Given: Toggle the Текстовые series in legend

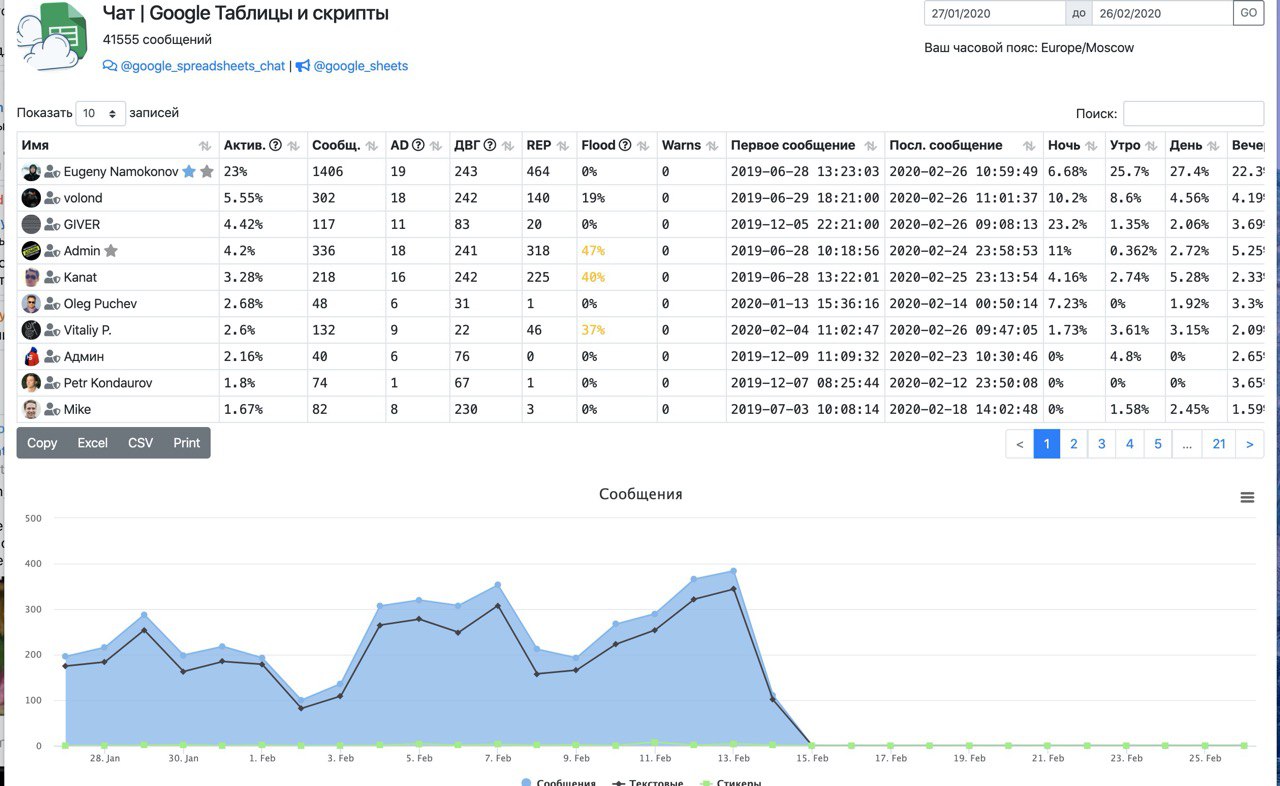Looking at the screenshot, I should [647, 782].
